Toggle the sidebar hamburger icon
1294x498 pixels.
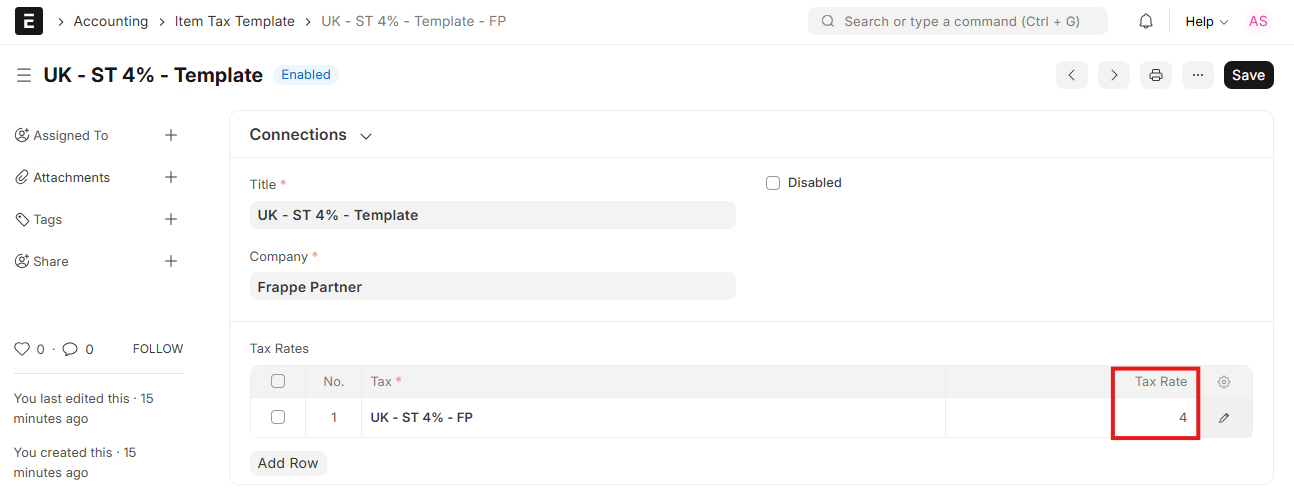24,75
